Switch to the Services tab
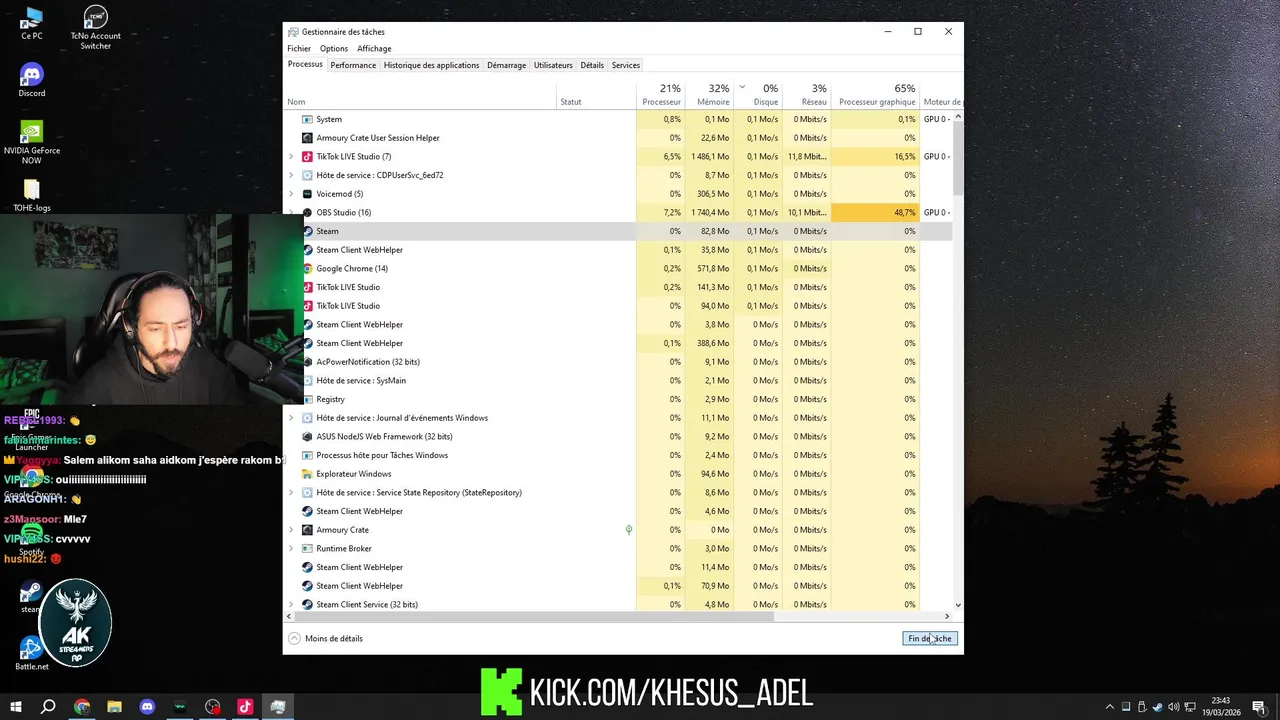The height and width of the screenshot is (720, 1280). tap(626, 65)
